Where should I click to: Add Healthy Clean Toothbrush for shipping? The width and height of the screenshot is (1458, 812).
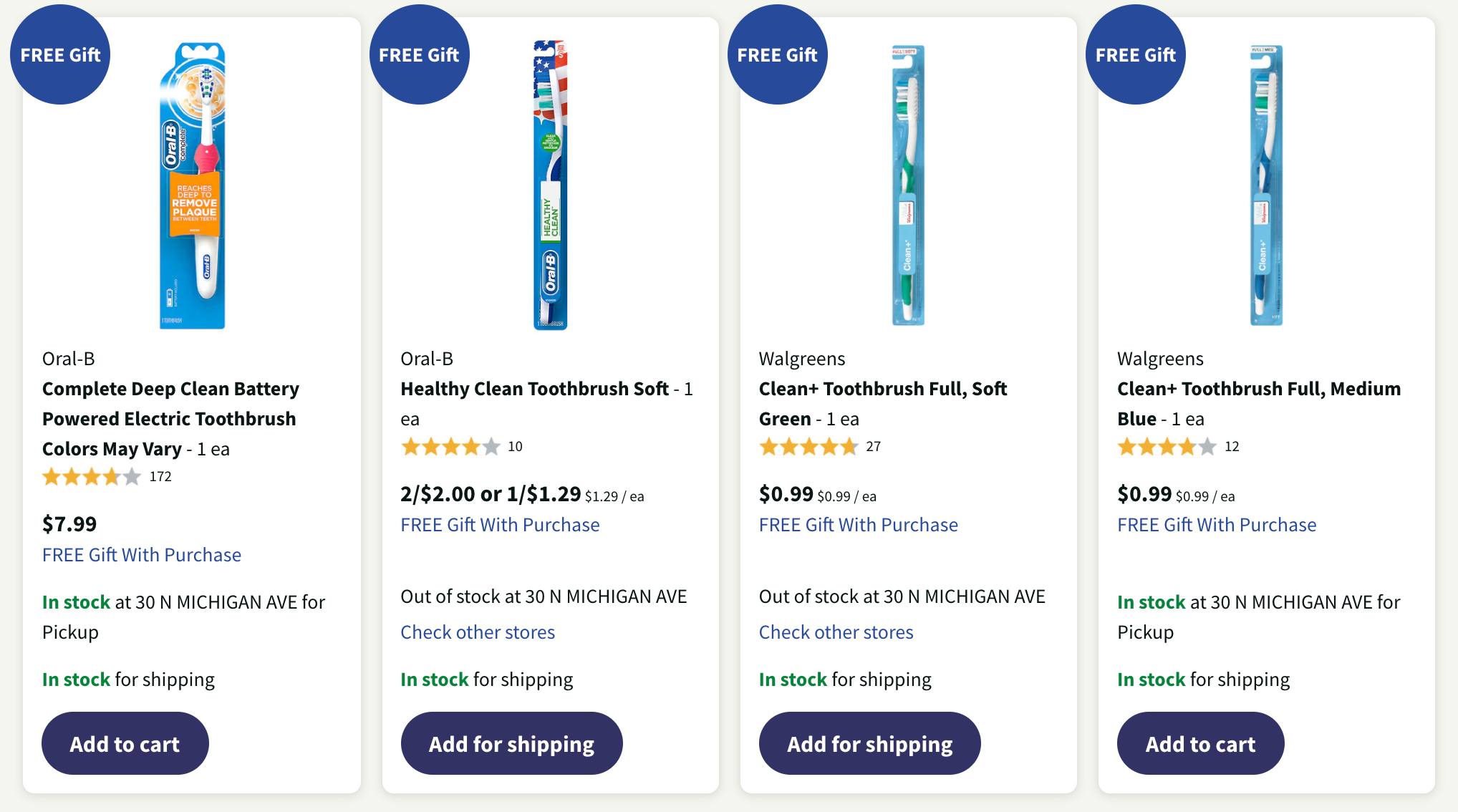511,743
